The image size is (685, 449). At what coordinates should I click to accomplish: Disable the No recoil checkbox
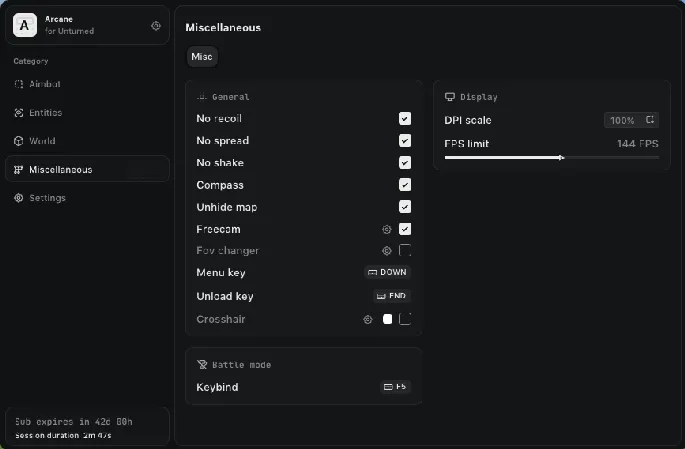(x=405, y=119)
